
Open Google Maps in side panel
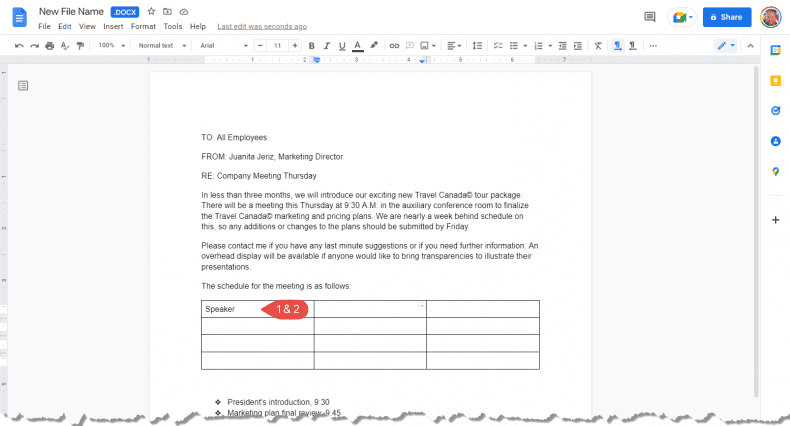(x=775, y=172)
